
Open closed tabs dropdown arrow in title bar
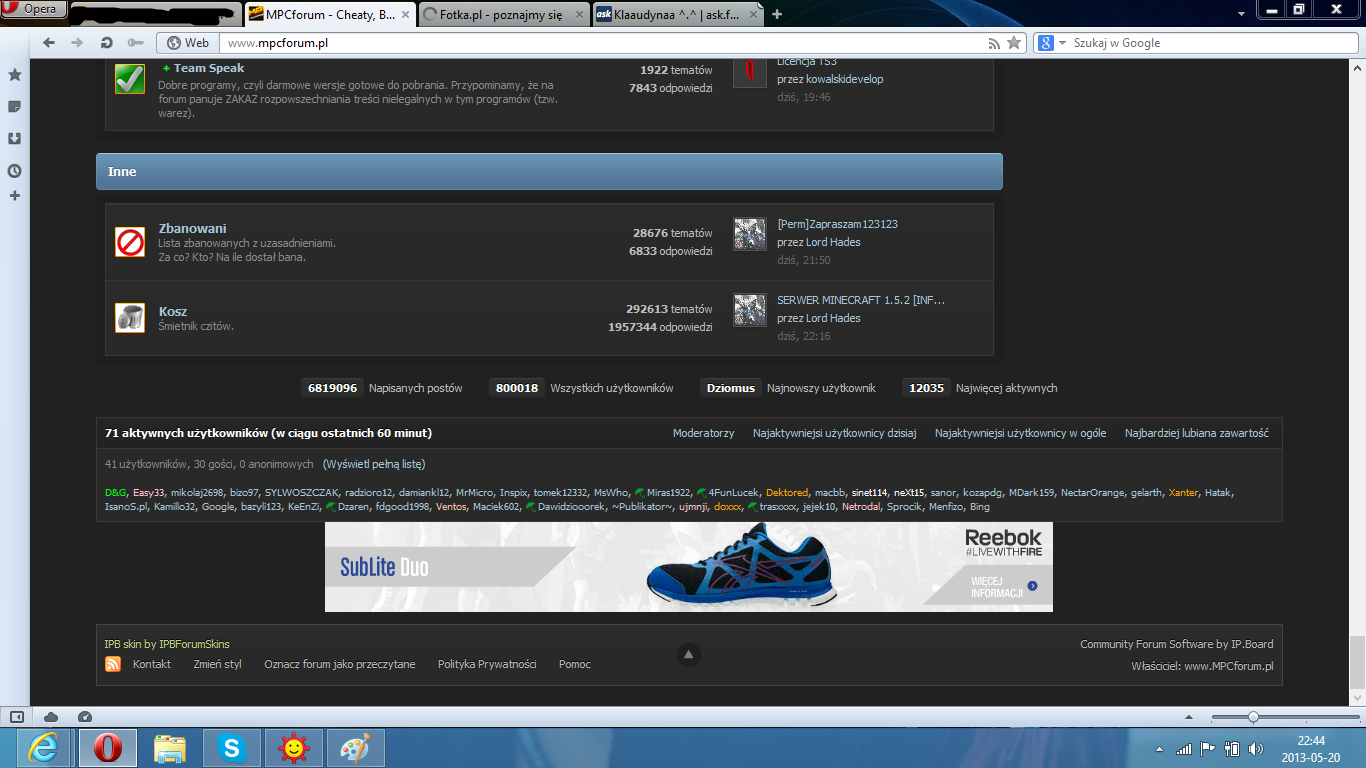tap(1242, 13)
